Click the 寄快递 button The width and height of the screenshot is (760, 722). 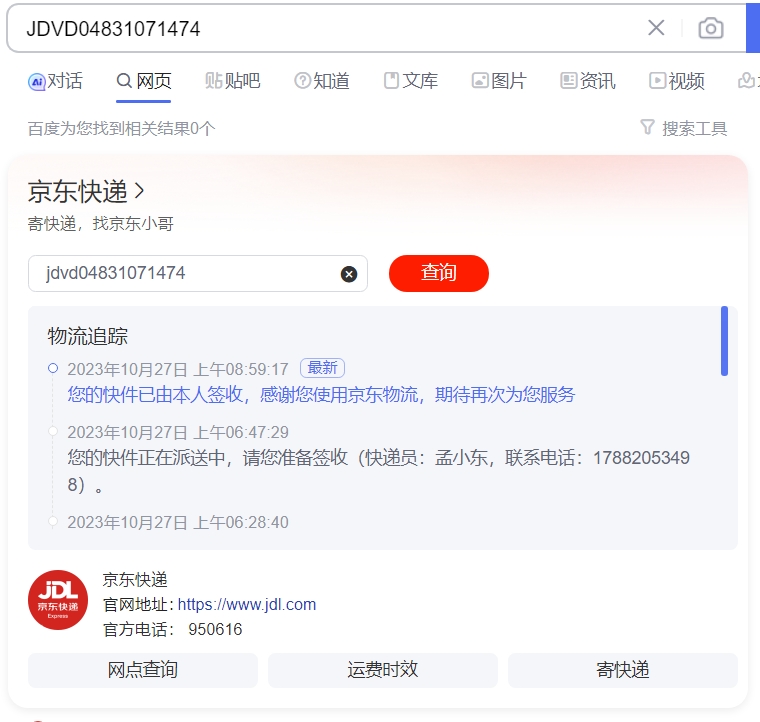pos(622,670)
